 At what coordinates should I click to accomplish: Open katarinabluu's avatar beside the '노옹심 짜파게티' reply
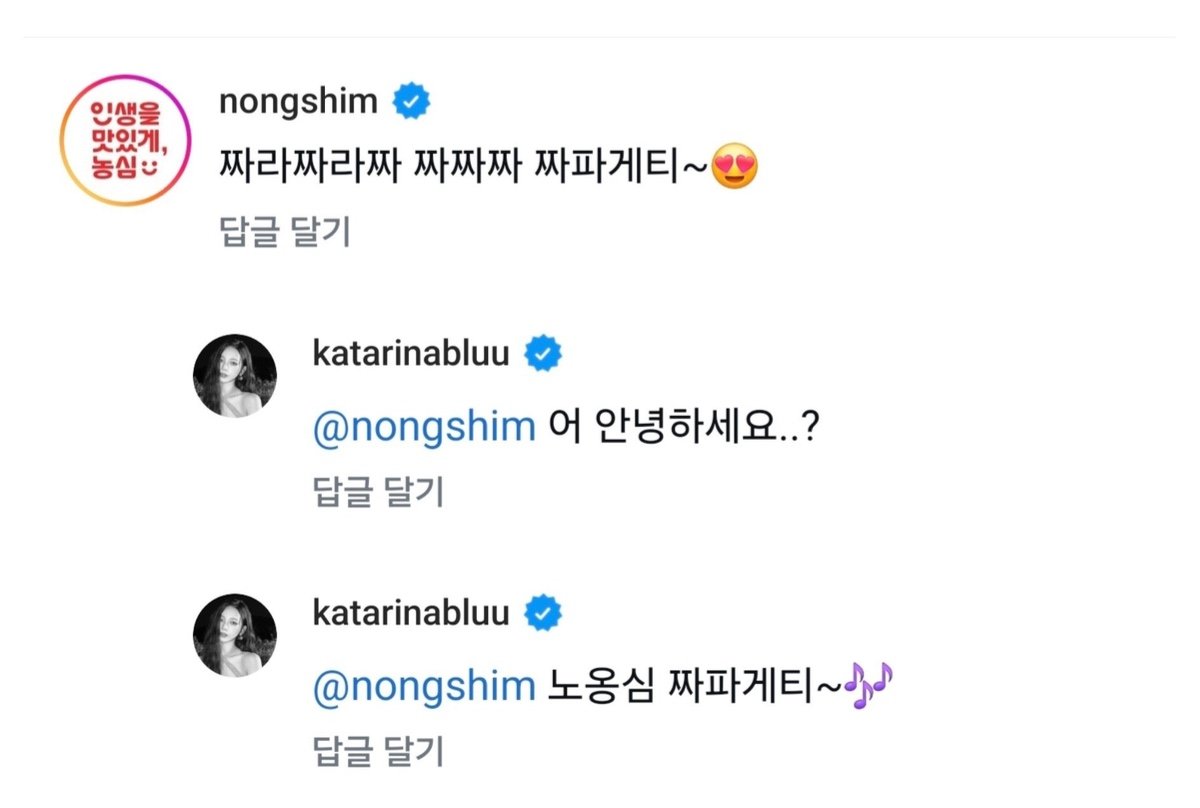pos(234,635)
